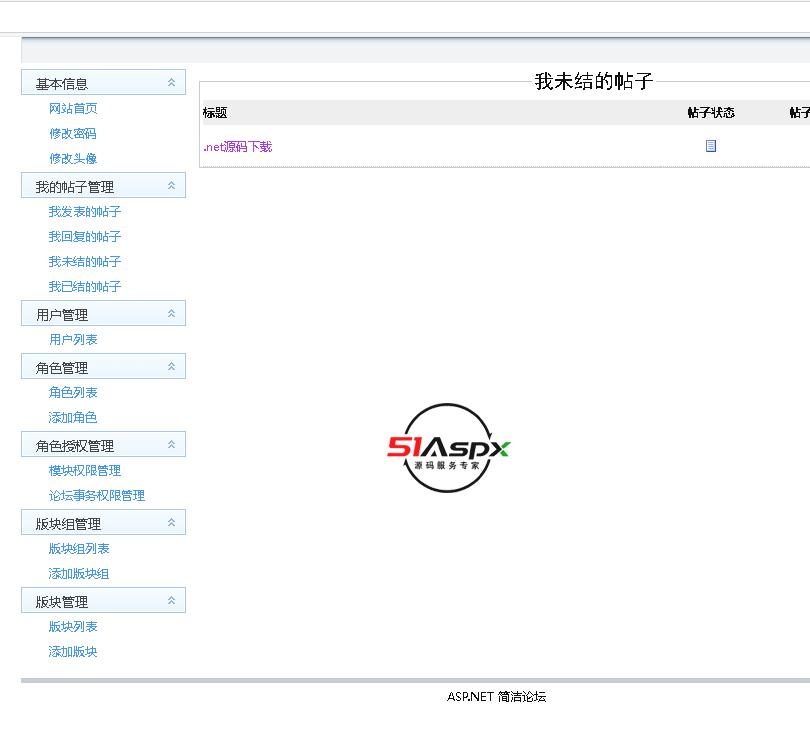Open the 版块列表 link
The width and height of the screenshot is (810, 746).
pyautogui.click(x=73, y=627)
